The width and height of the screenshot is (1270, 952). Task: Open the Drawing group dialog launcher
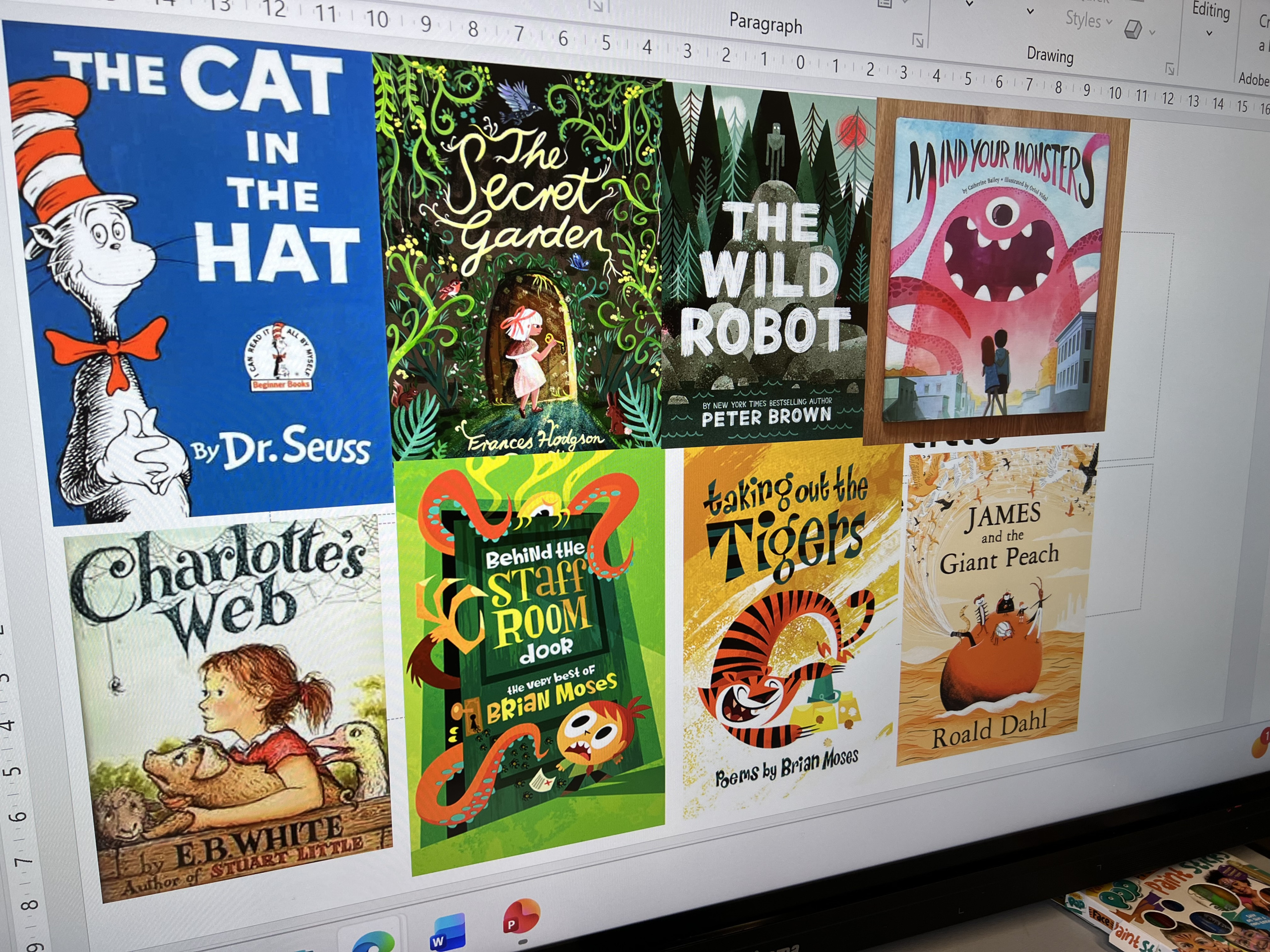click(x=1169, y=69)
